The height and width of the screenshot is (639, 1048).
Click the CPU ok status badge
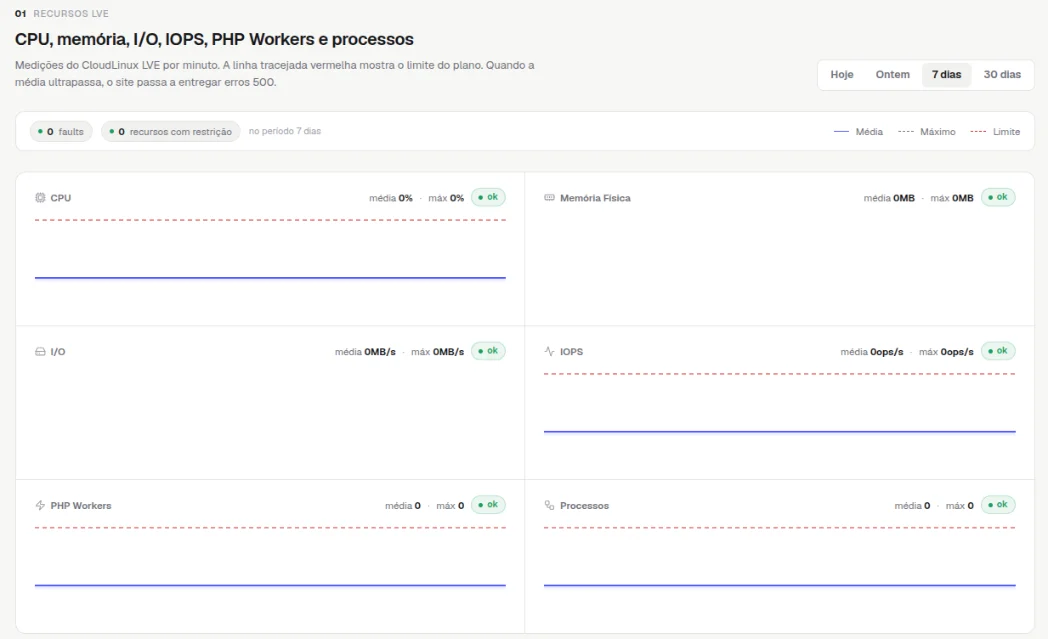(x=488, y=197)
